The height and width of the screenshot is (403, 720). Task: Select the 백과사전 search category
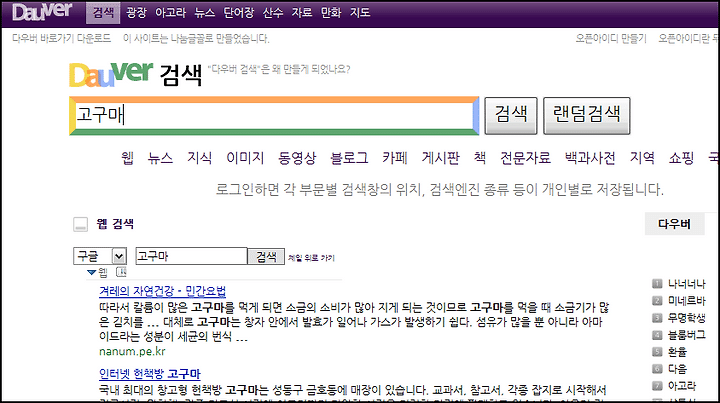click(590, 158)
